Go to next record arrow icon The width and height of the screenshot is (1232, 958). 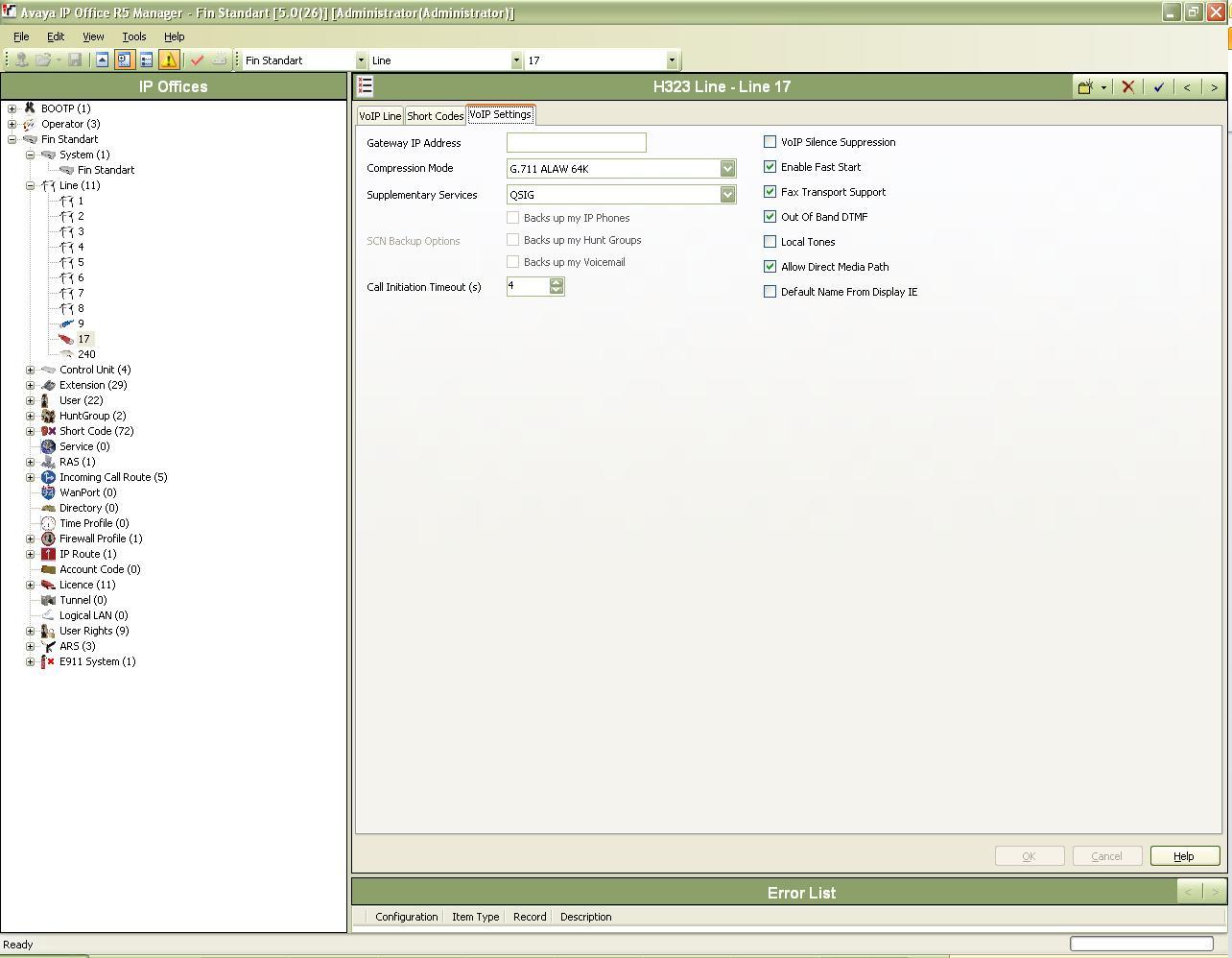pos(1214,86)
